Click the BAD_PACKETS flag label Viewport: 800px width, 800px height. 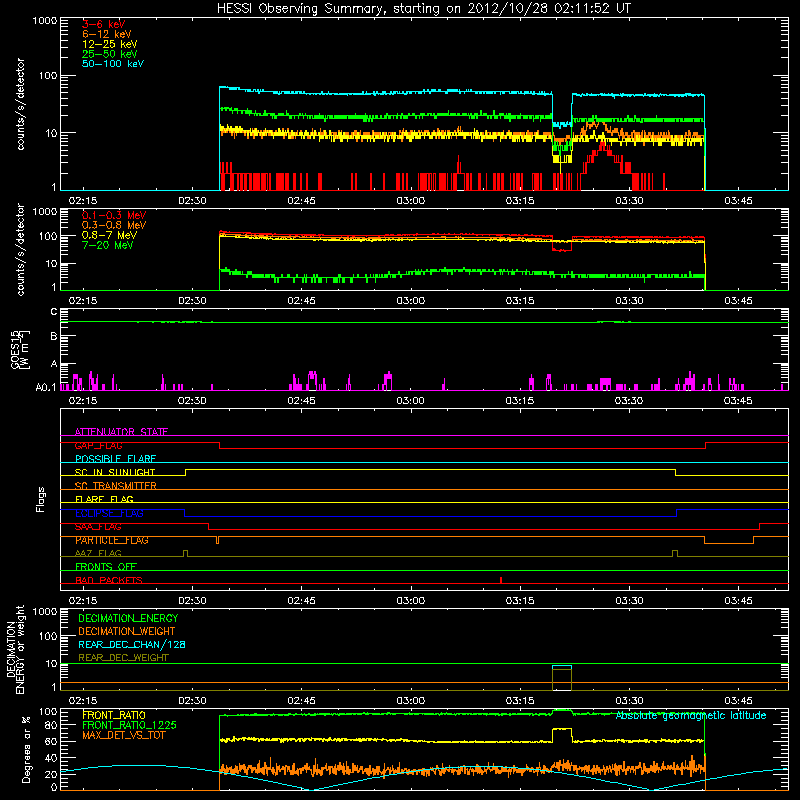[109, 580]
